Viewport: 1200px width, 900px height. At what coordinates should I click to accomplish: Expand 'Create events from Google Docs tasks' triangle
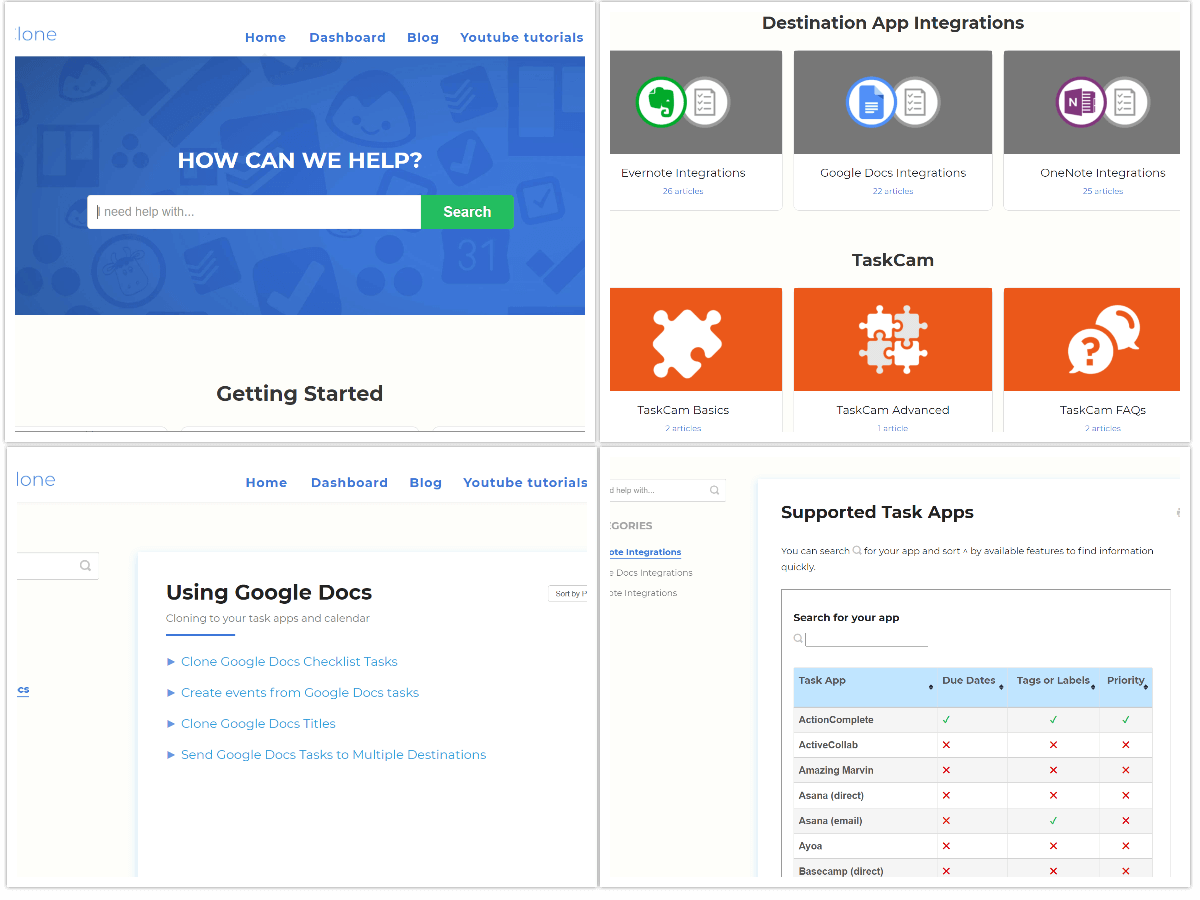(171, 693)
